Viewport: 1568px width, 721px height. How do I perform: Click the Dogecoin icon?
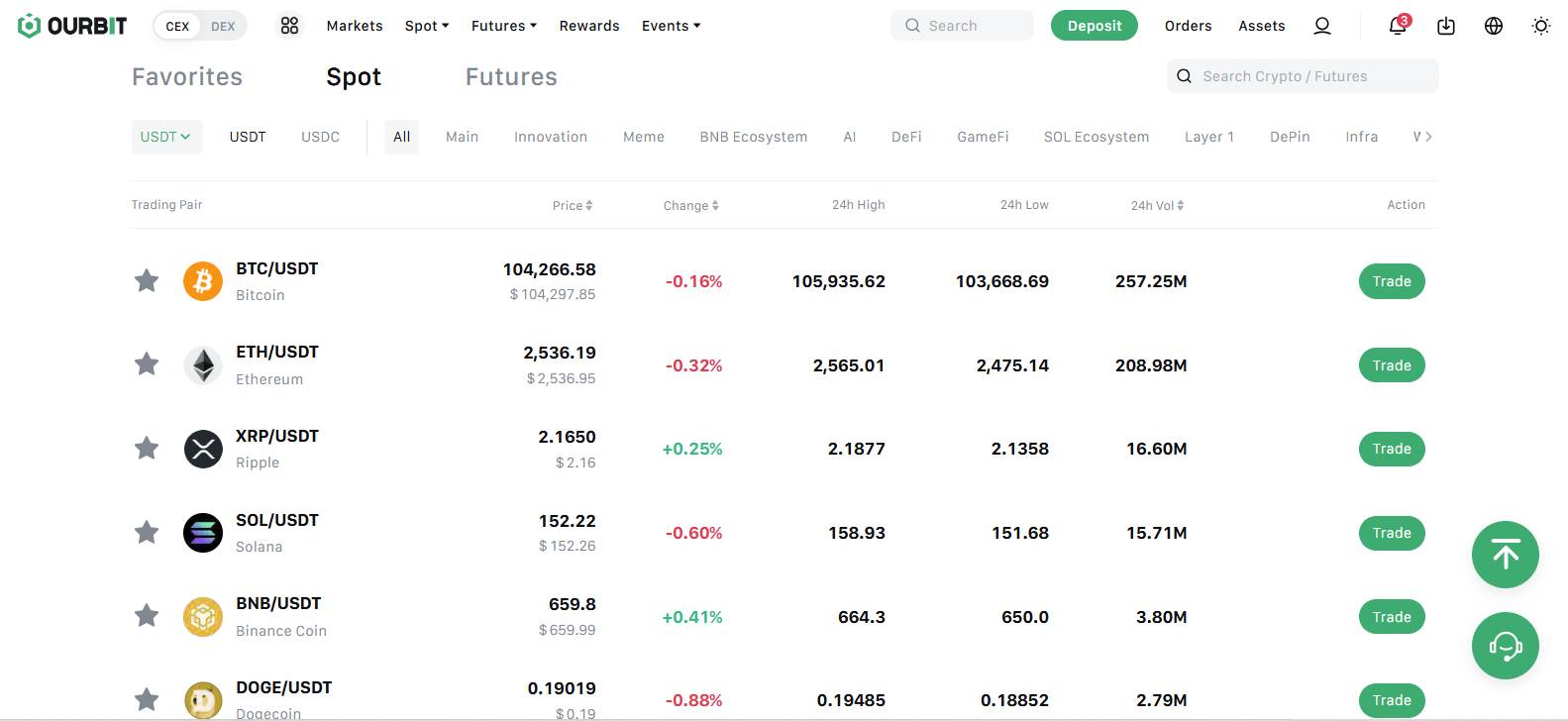click(x=203, y=700)
